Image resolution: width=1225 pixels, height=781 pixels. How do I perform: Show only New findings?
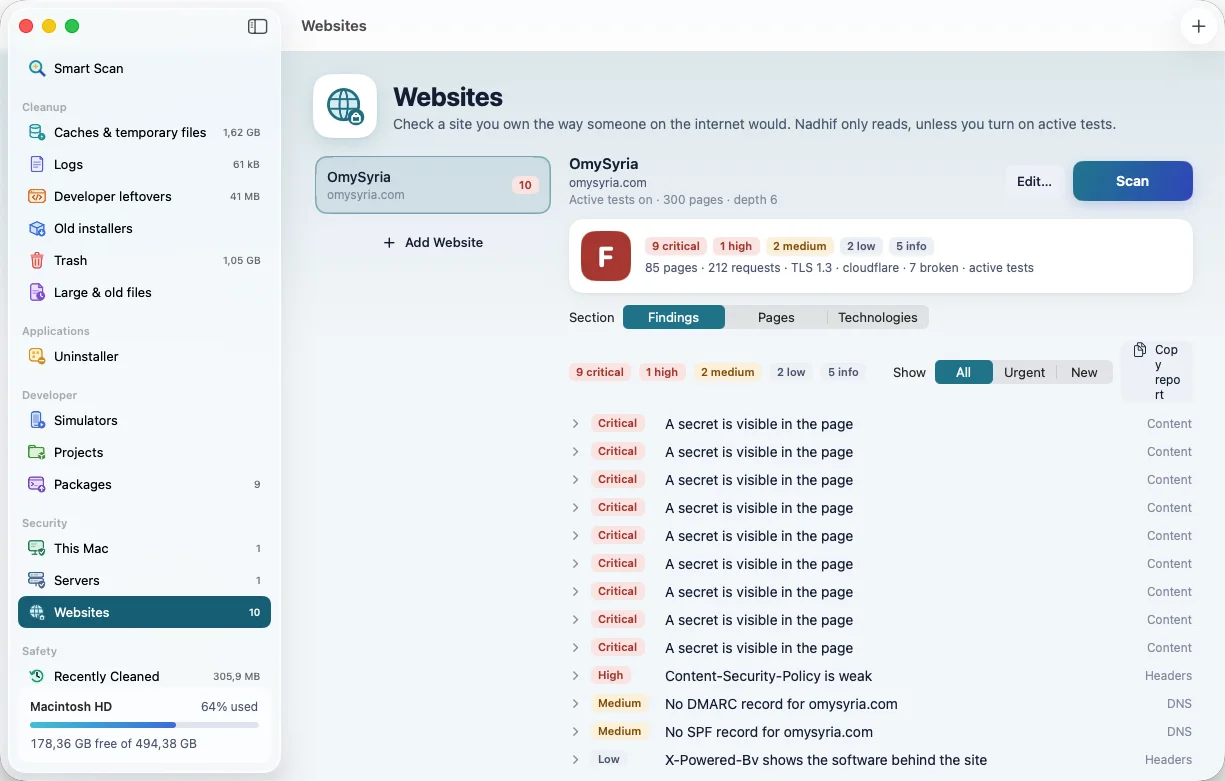(x=1084, y=372)
